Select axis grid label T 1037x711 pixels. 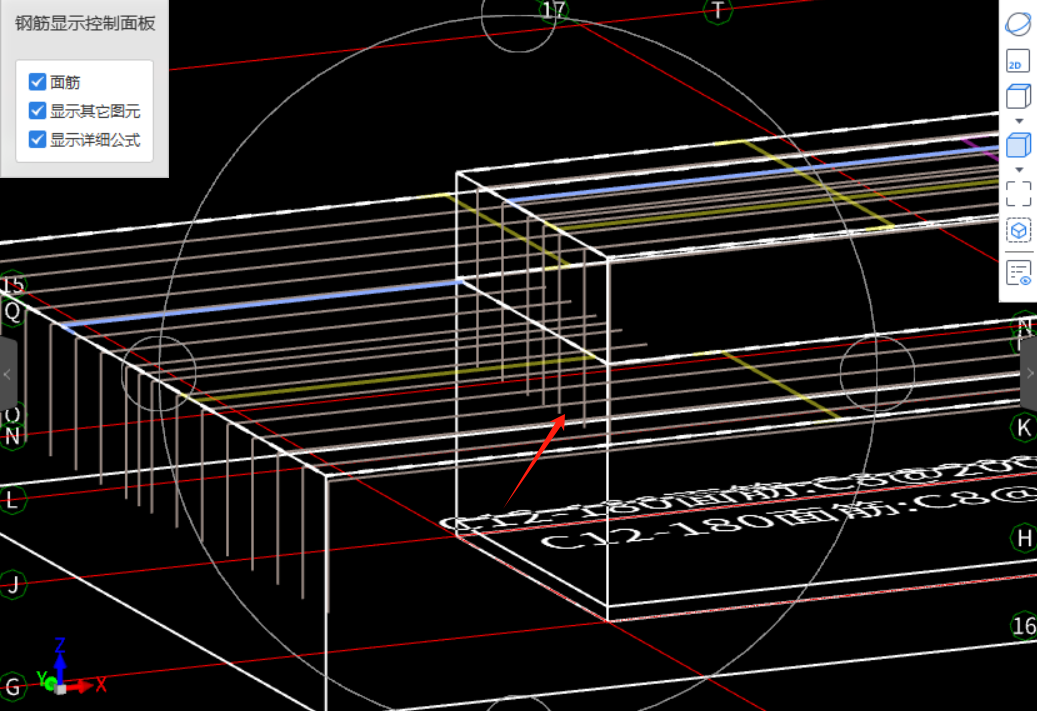(x=718, y=11)
